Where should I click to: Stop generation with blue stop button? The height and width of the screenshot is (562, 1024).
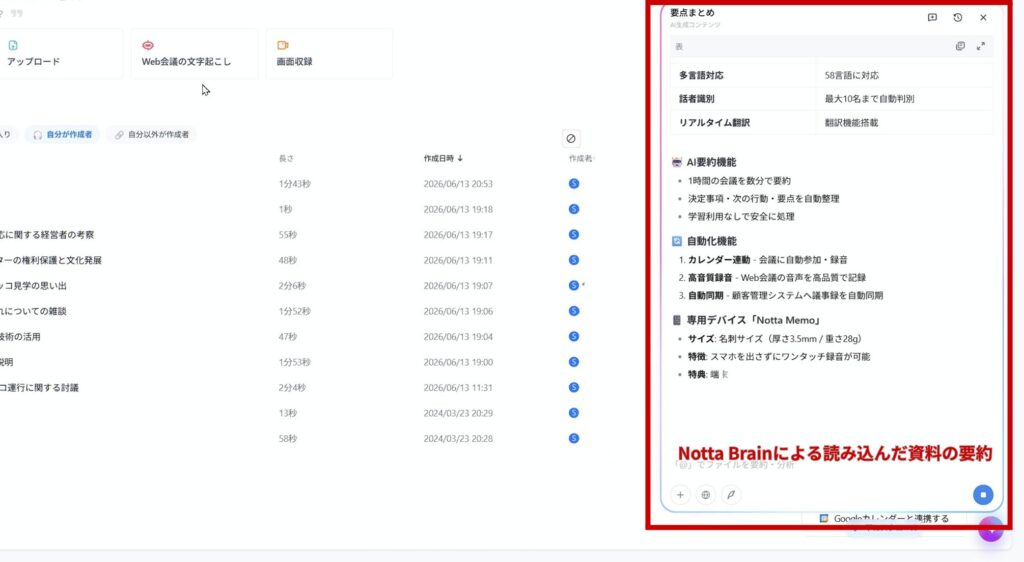tap(983, 495)
